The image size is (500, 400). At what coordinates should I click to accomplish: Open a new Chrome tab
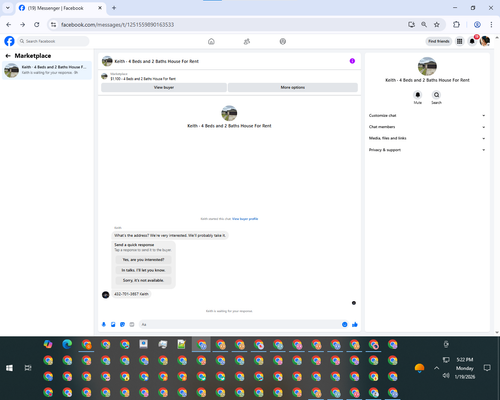pos(114,8)
